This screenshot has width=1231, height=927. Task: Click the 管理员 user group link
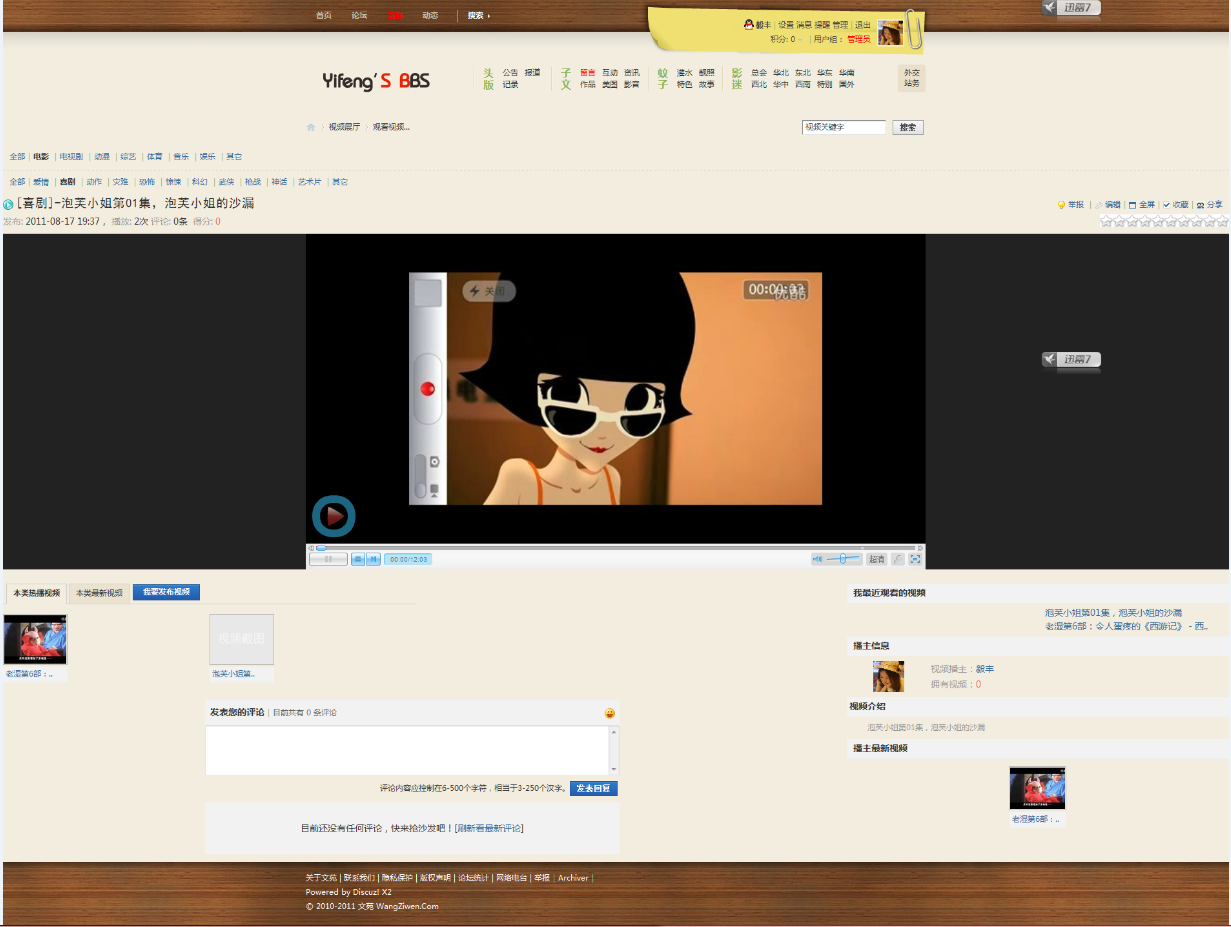click(x=858, y=39)
